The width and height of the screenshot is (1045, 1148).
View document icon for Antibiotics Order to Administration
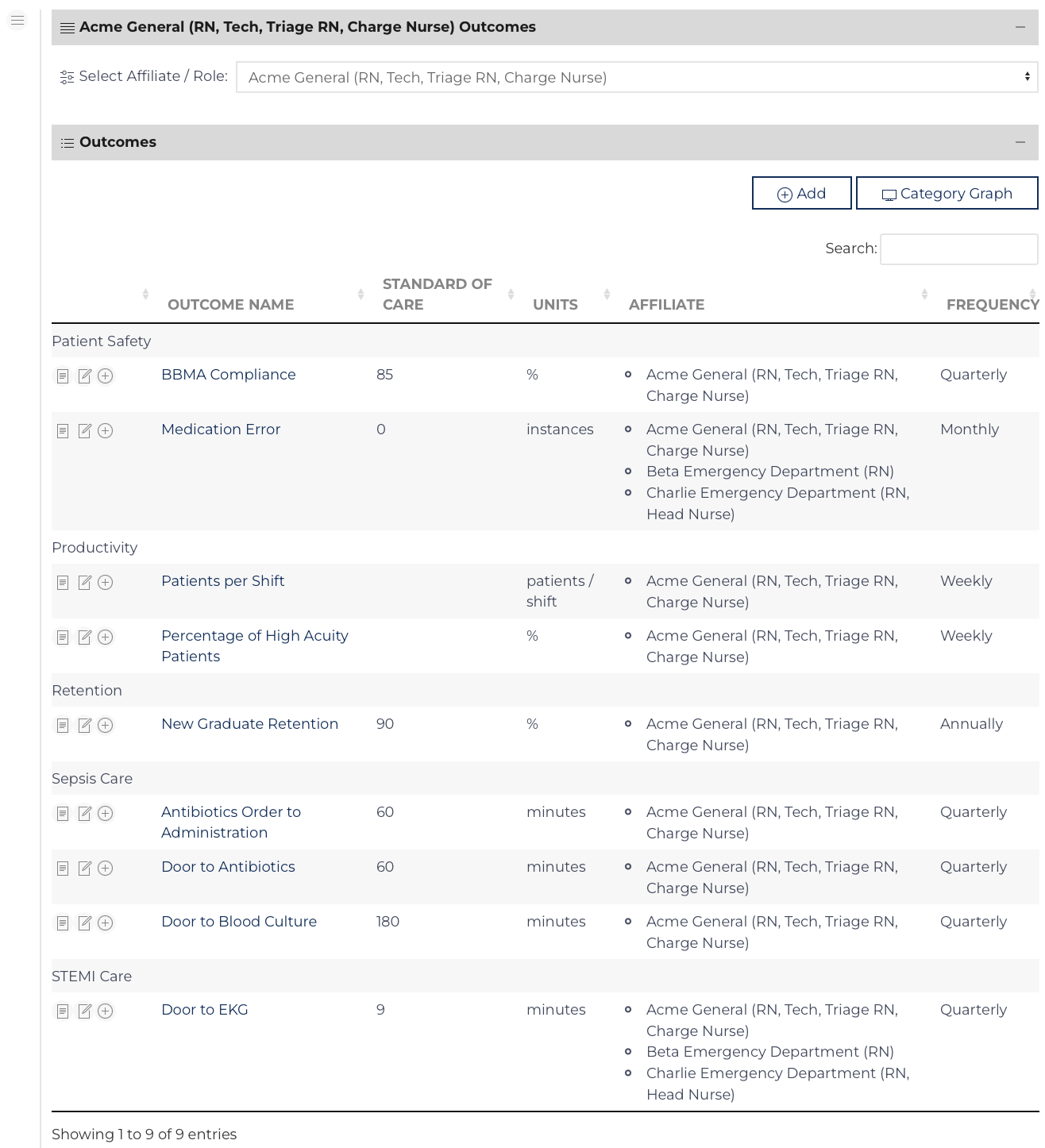(63, 813)
